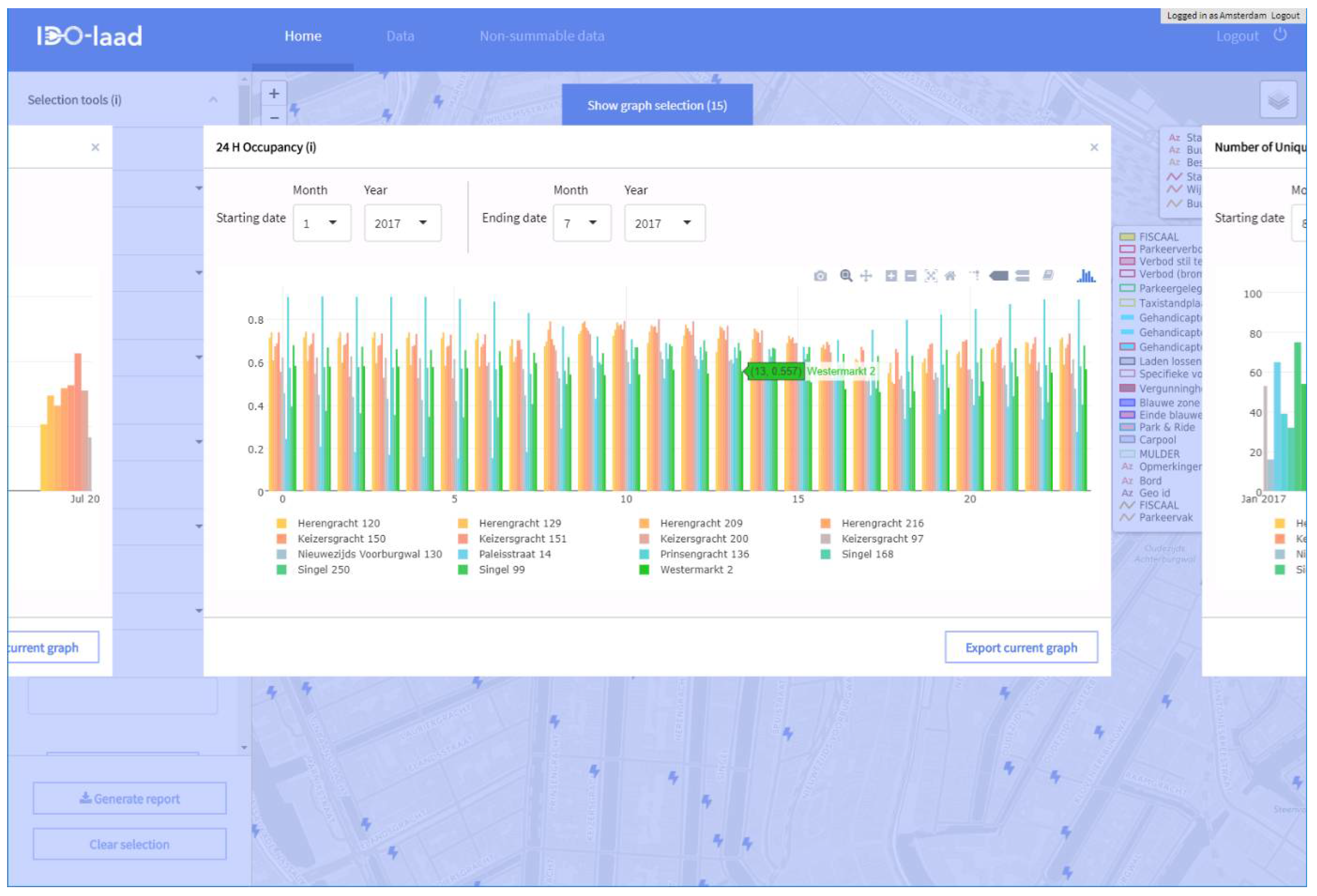
Task: Close the 24 H Occupancy panel
Action: click(1094, 147)
